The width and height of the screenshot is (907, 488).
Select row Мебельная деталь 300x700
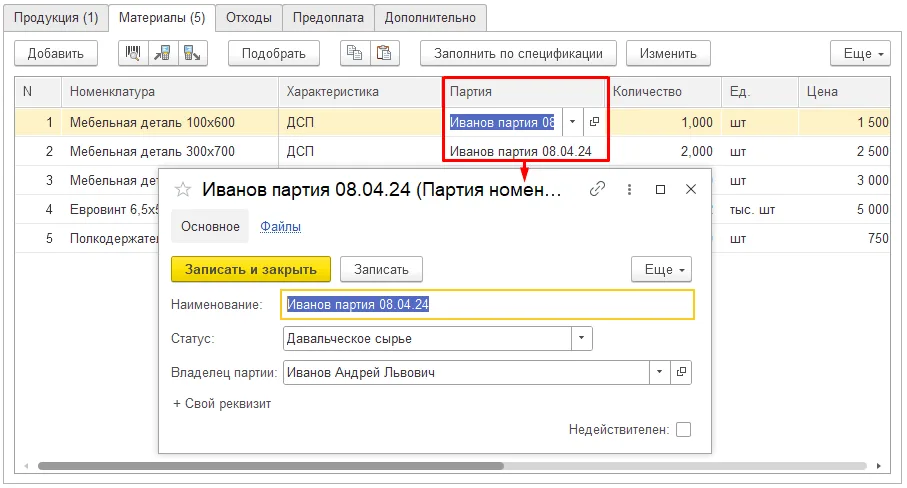(152, 151)
